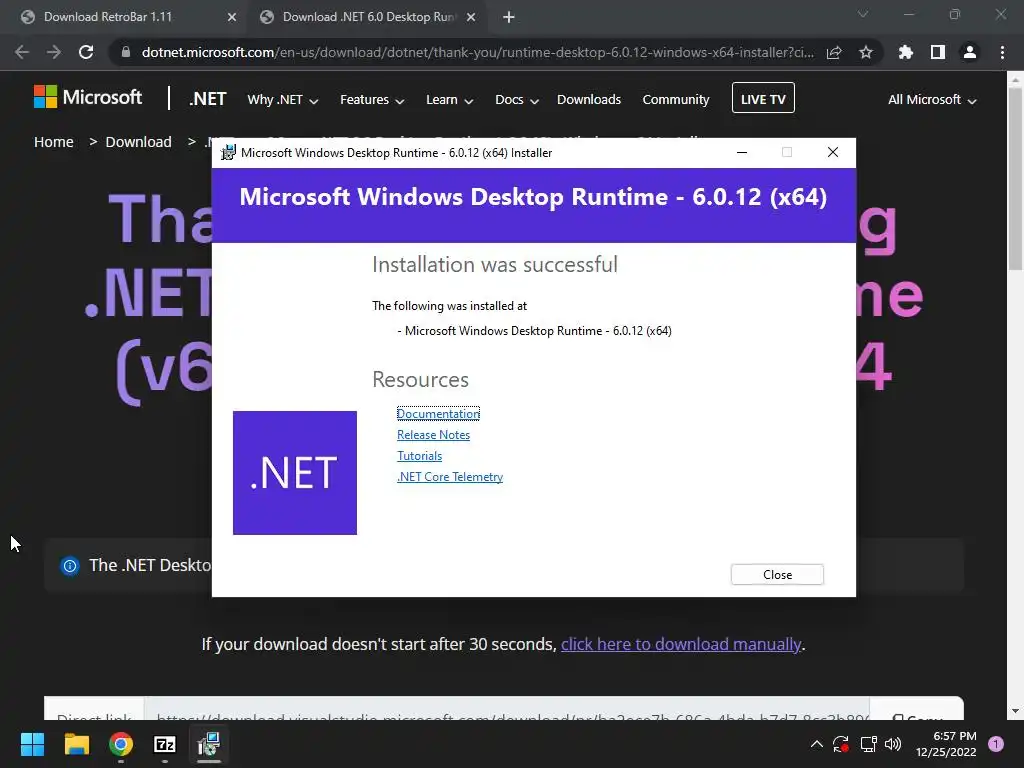This screenshot has height=768, width=1024.
Task: Go back in Chrome
Action: [22, 52]
